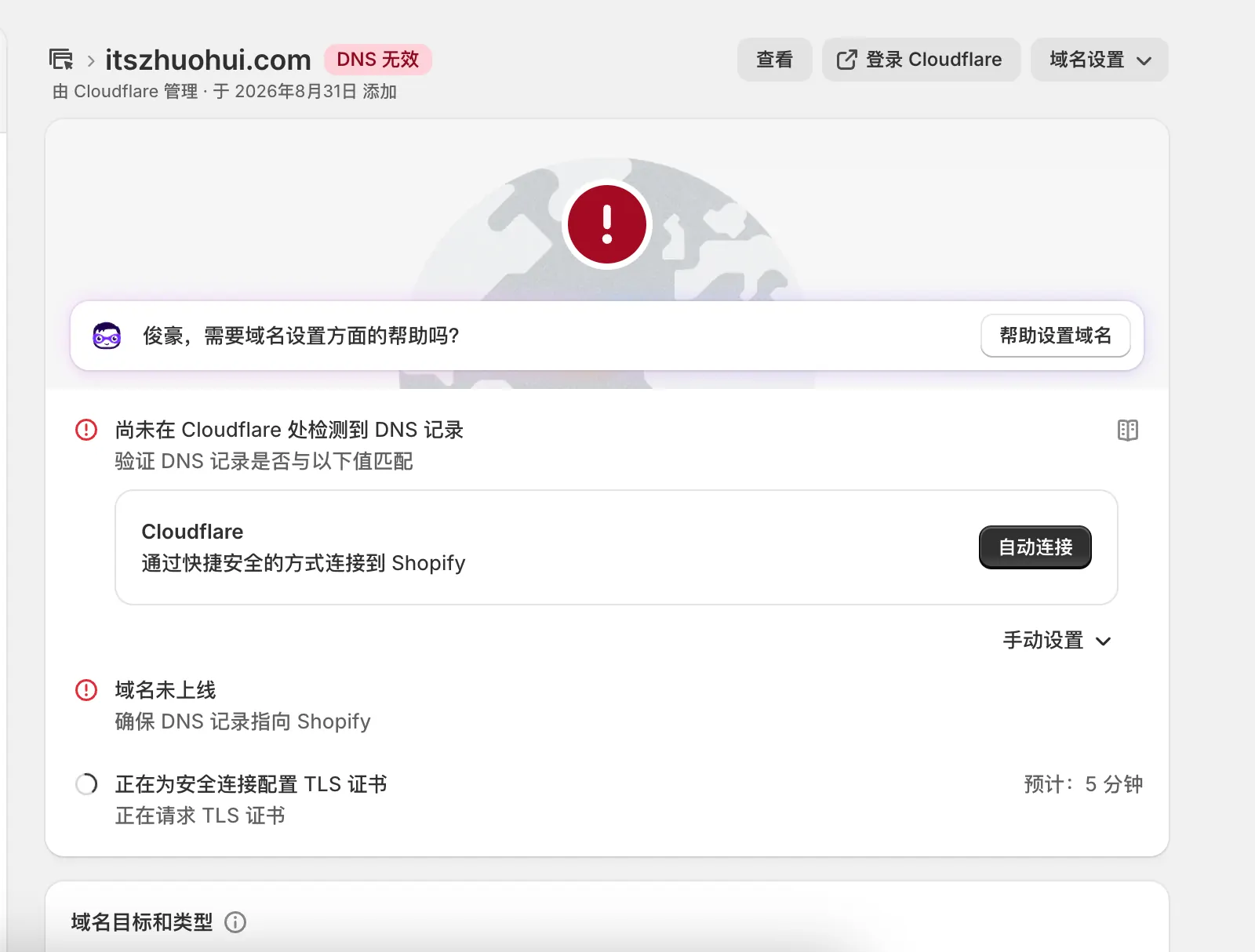This screenshot has width=1255, height=952.
Task: Open the DNS help book icon
Action: pyautogui.click(x=1128, y=430)
